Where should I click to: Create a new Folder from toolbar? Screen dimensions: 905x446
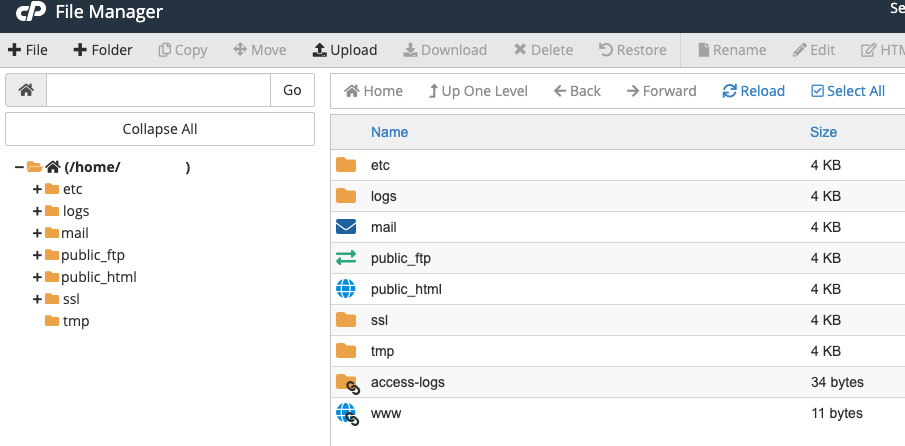(x=103, y=50)
